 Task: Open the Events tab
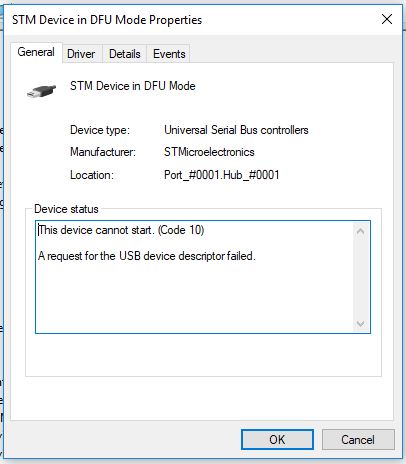[x=169, y=54]
